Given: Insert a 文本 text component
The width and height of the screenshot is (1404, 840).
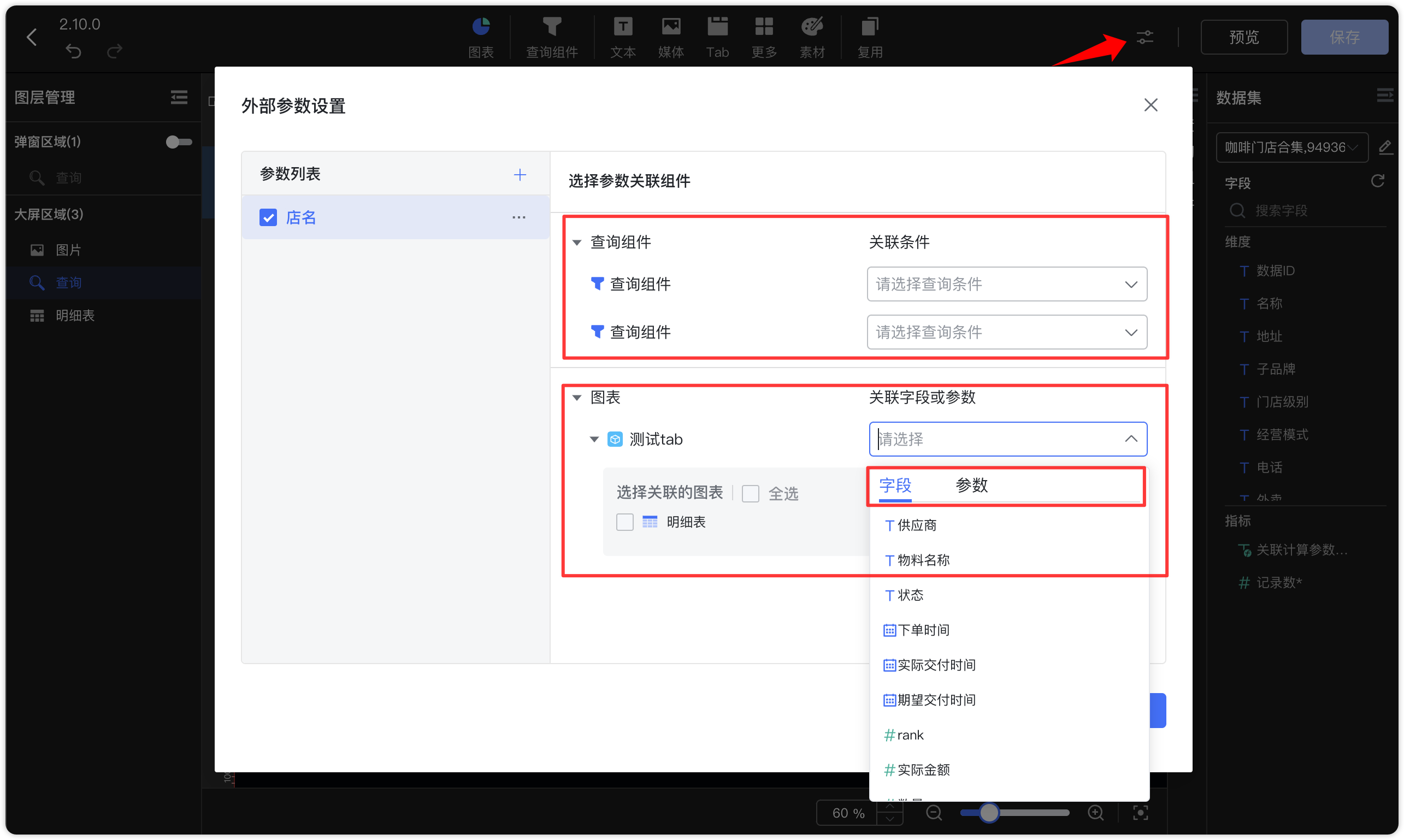Looking at the screenshot, I should 623,36.
